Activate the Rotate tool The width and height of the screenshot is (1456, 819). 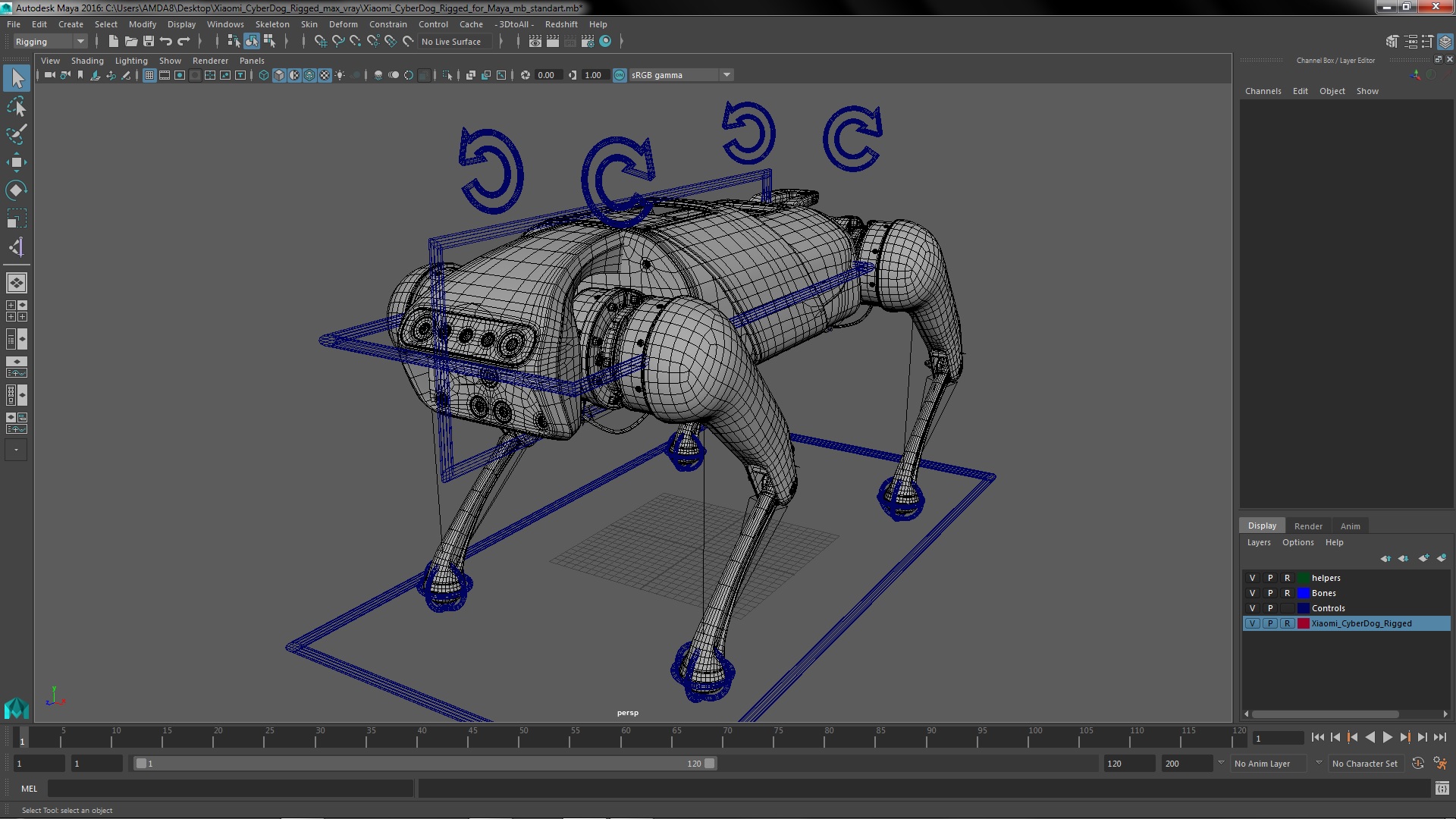pos(17,190)
